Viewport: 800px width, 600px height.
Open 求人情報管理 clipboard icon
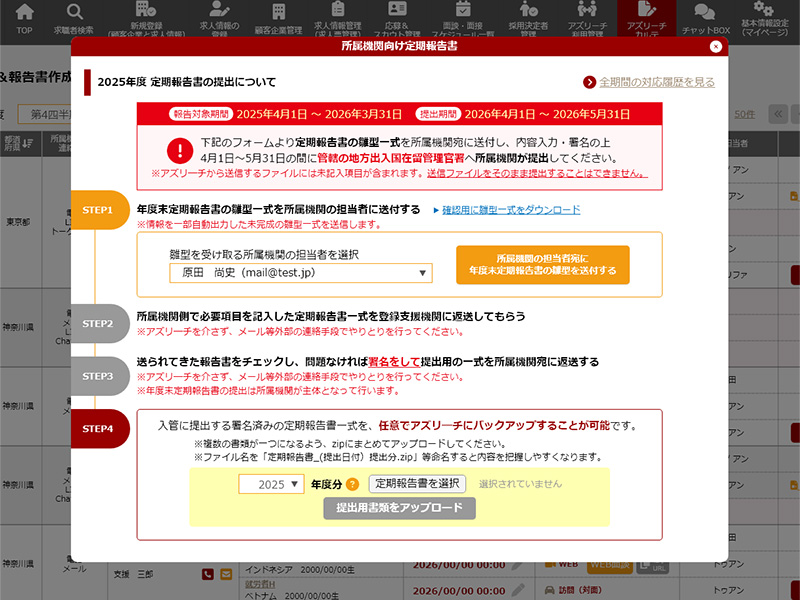338,9
